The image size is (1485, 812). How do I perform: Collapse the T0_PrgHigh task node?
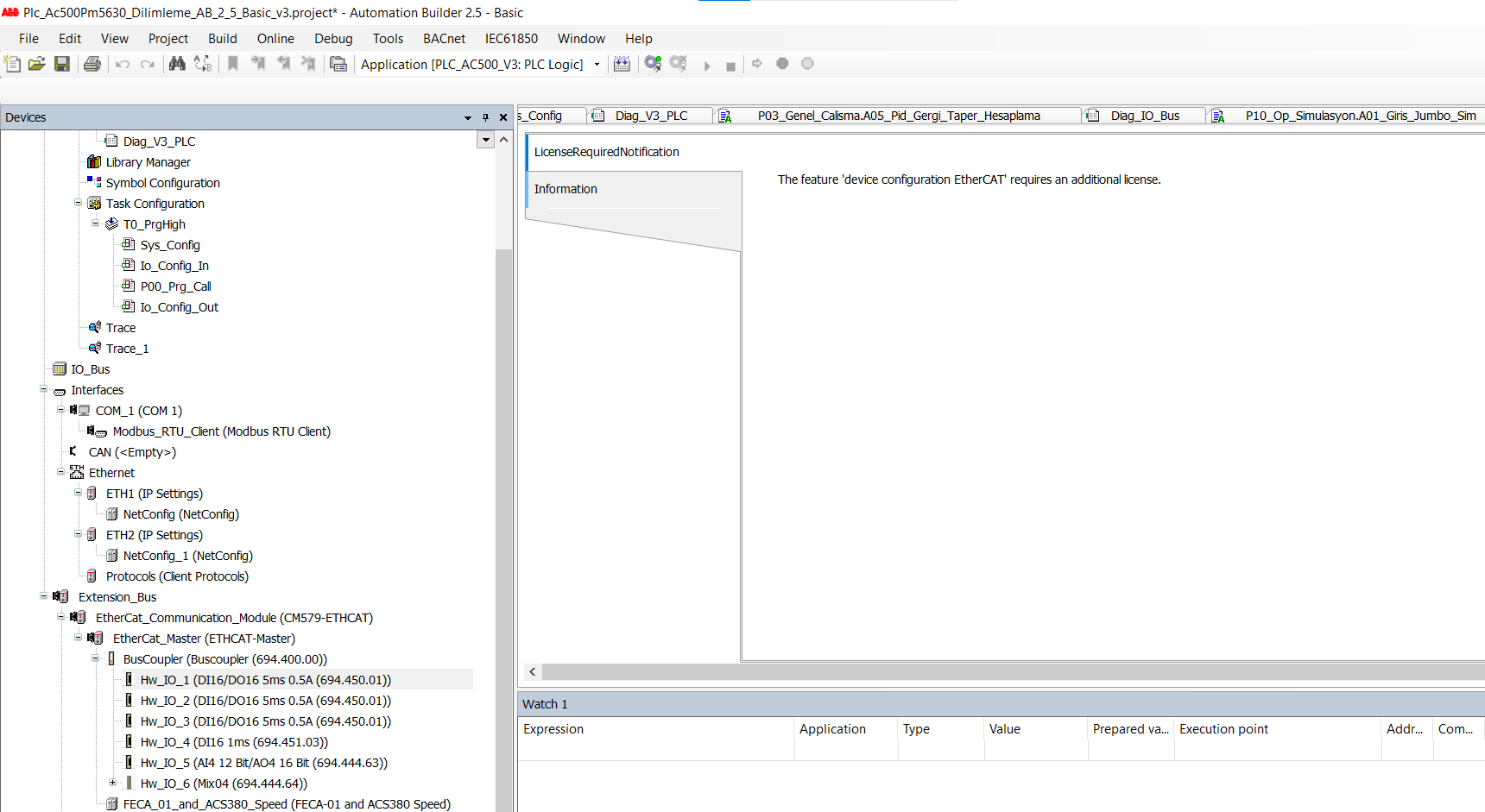pyautogui.click(x=95, y=223)
